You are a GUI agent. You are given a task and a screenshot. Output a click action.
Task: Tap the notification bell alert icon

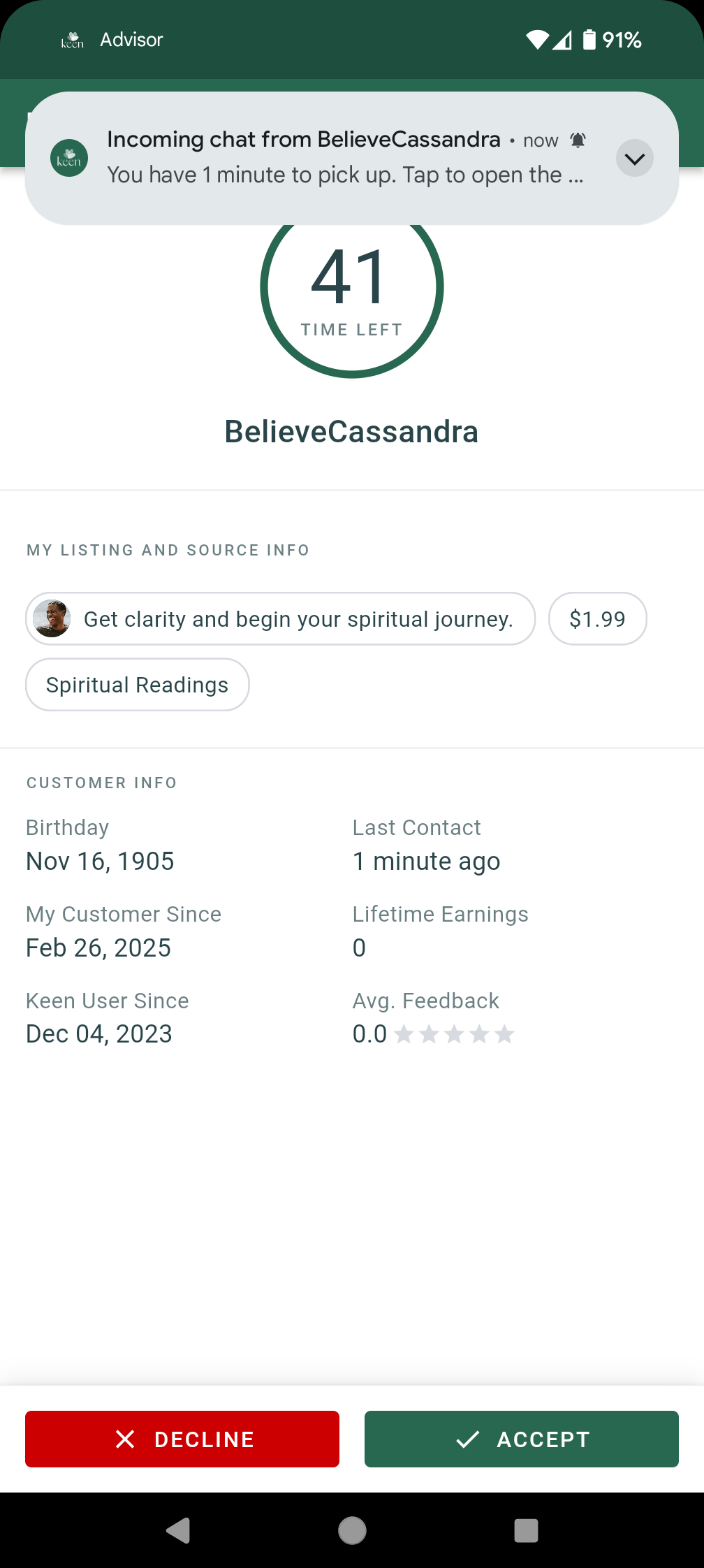click(578, 140)
